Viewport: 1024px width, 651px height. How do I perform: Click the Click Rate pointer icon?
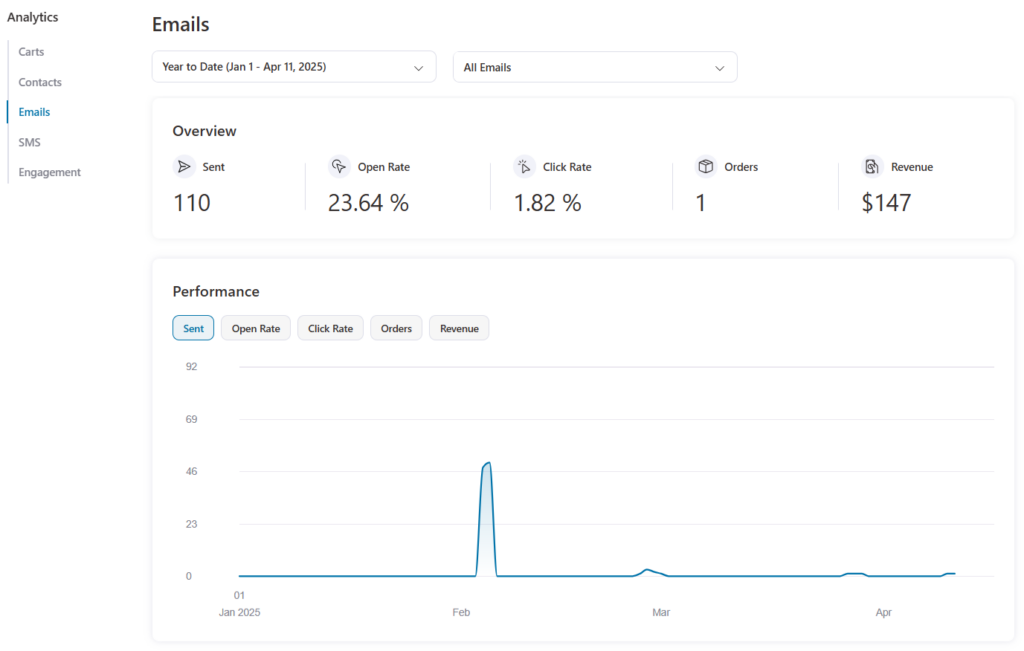pos(524,167)
